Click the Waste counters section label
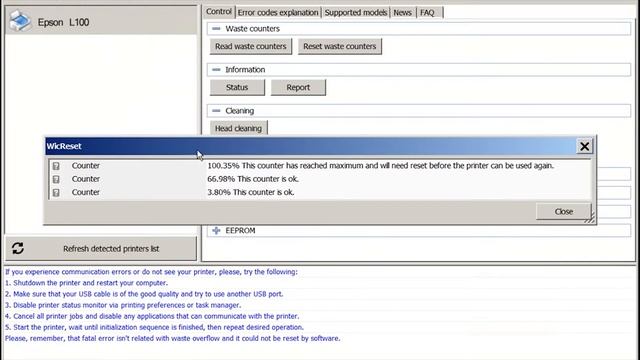This screenshot has height=360, width=640. click(x=252, y=29)
